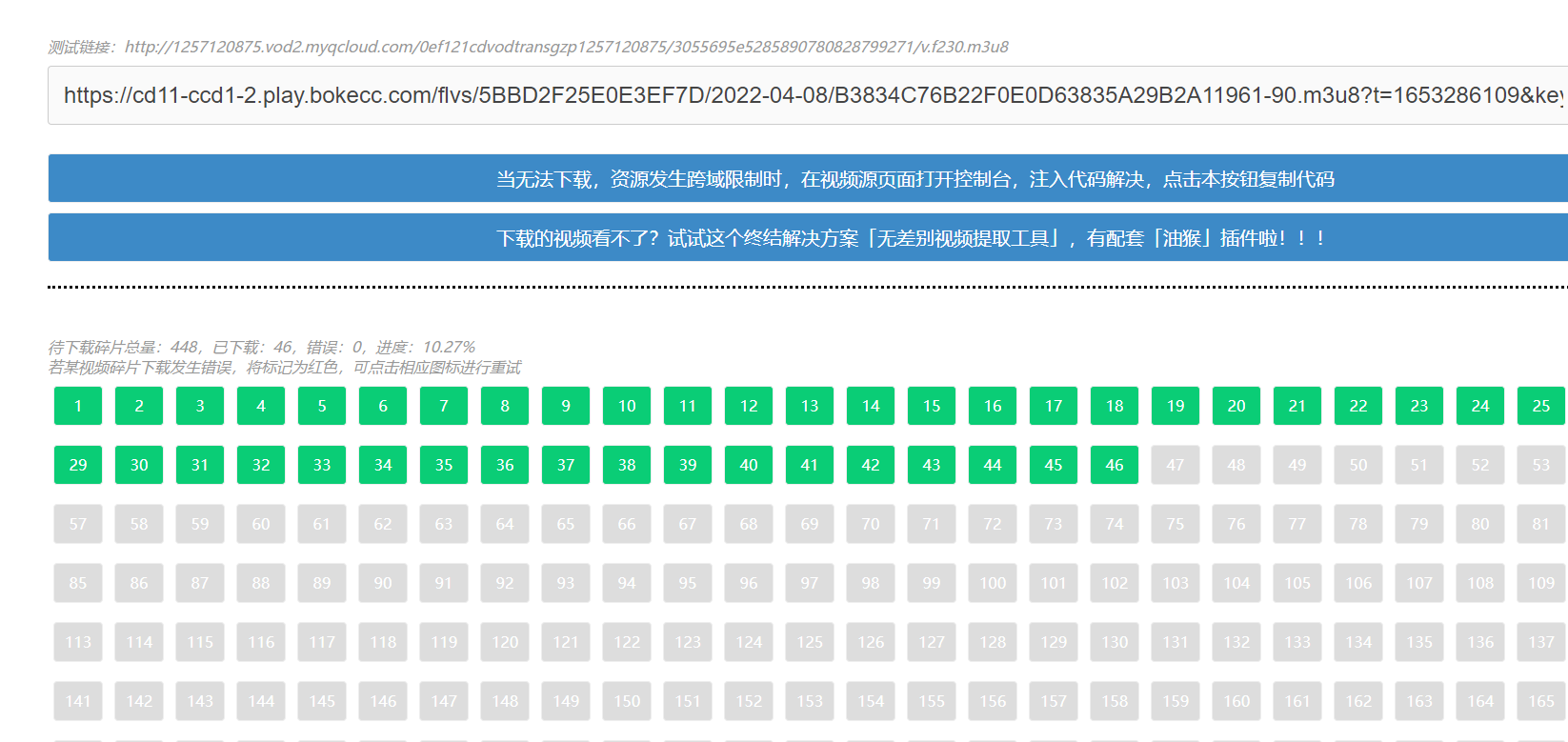This screenshot has width=1568, height=742.
Task: Click pending segment 97
Action: tap(810, 583)
